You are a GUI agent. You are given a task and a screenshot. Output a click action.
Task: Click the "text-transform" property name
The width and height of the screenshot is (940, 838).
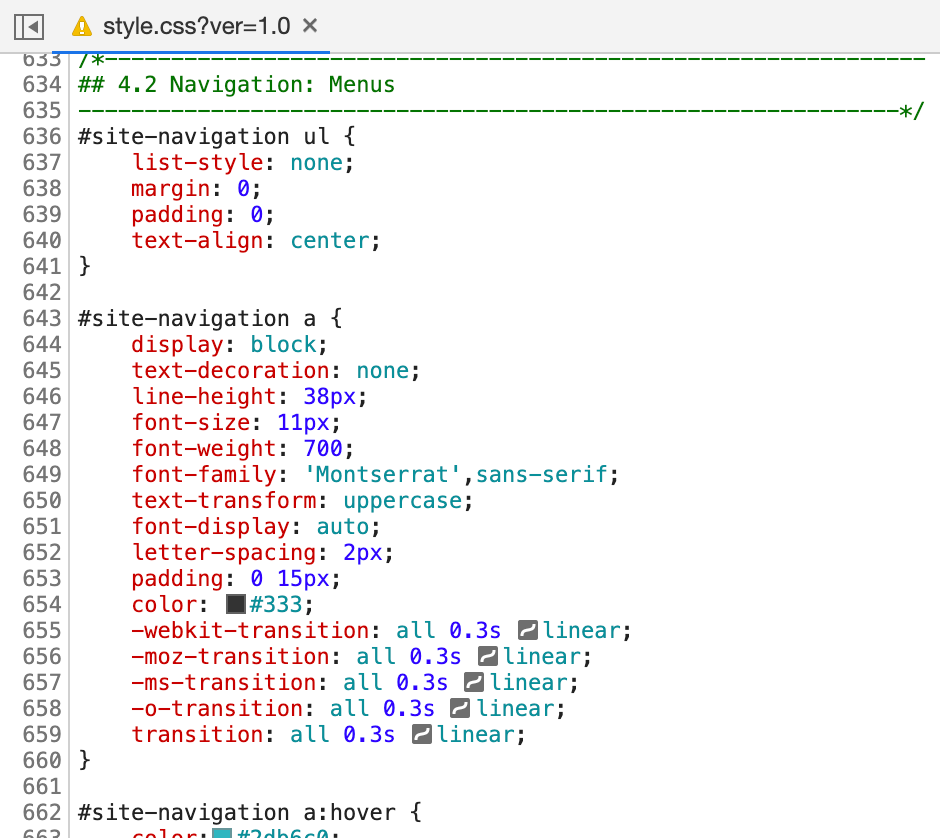(224, 501)
